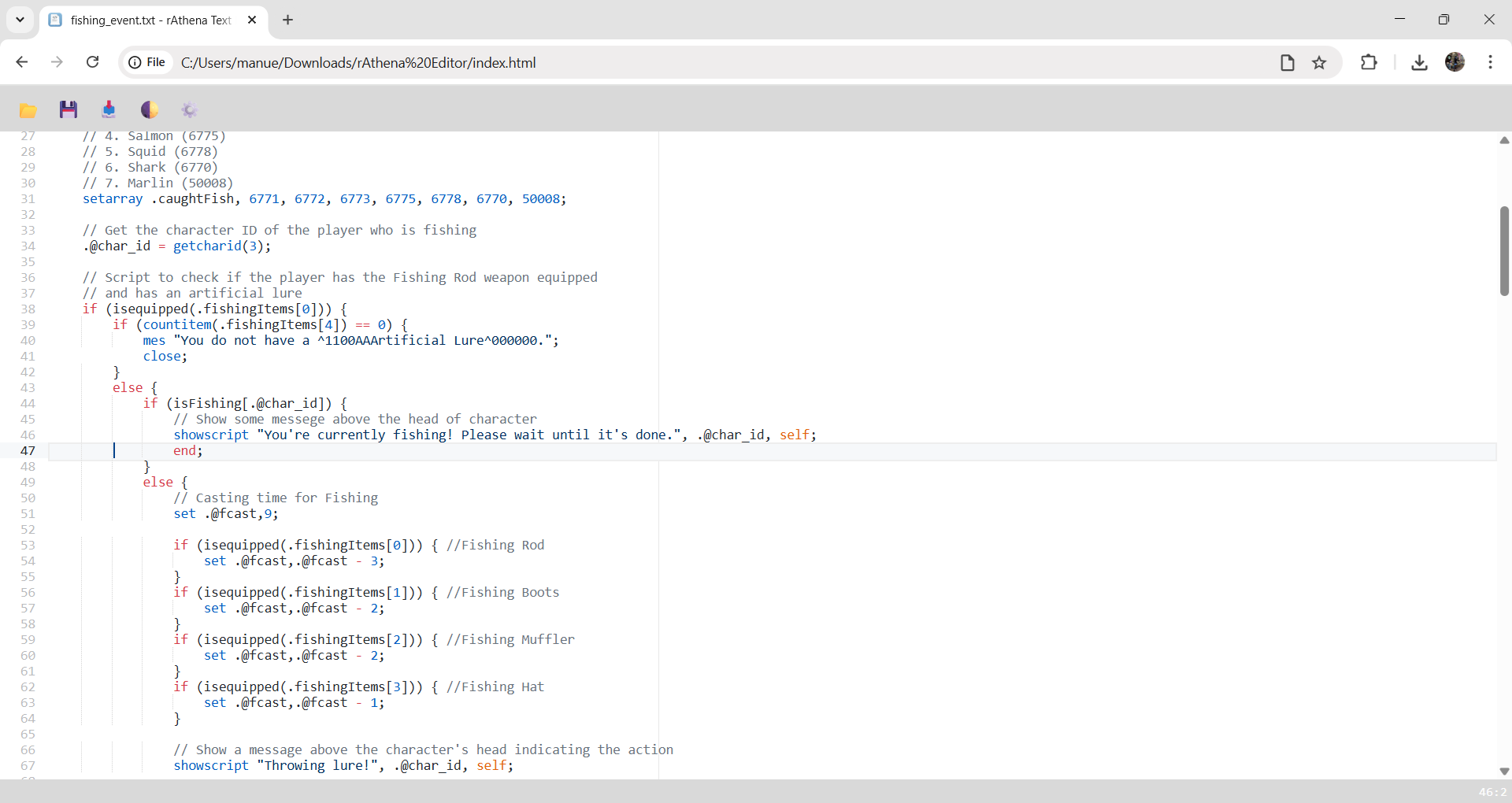Reload the page
This screenshot has width=1512, height=803.
pos(92,62)
